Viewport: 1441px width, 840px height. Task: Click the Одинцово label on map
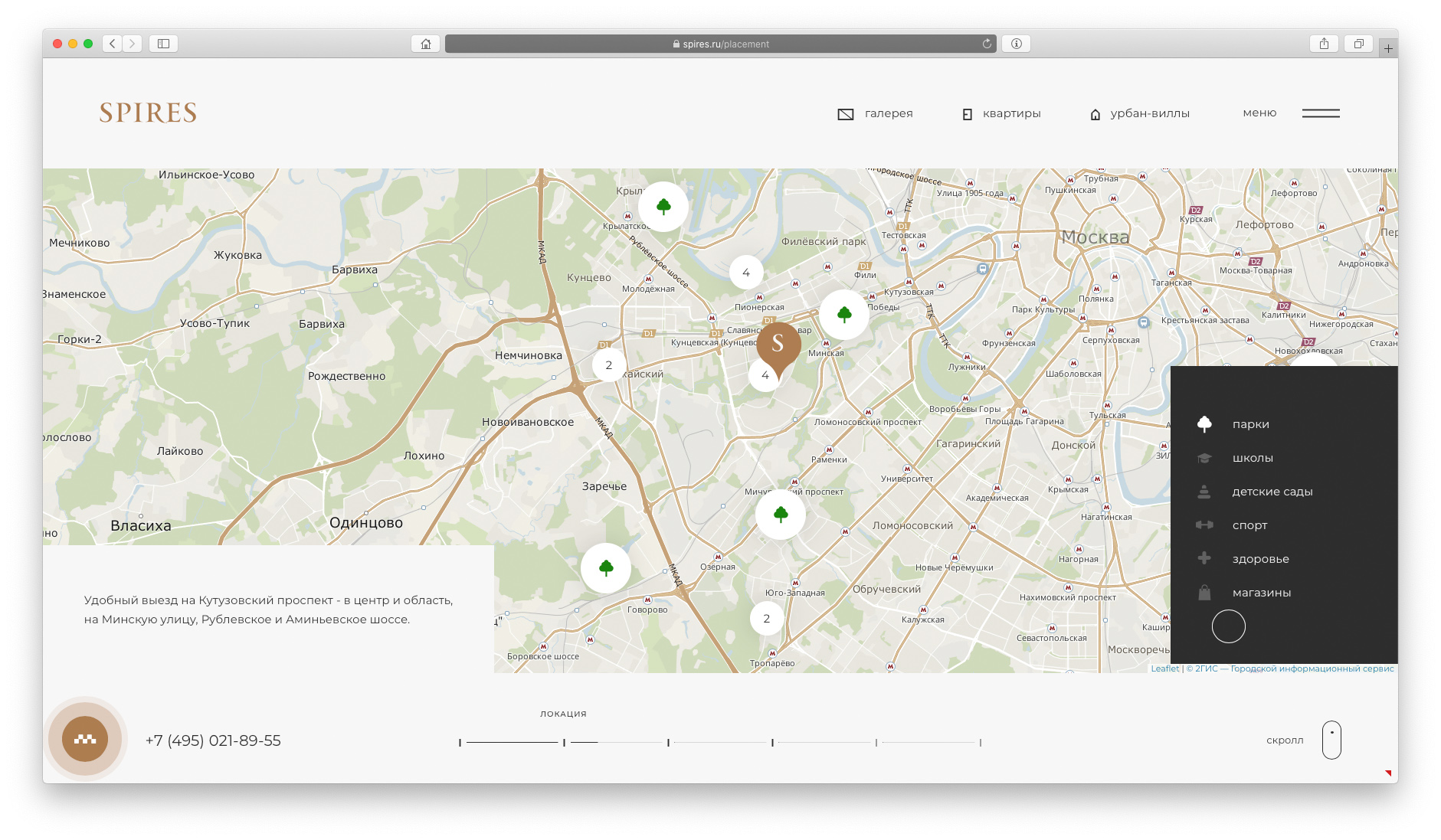coord(366,523)
